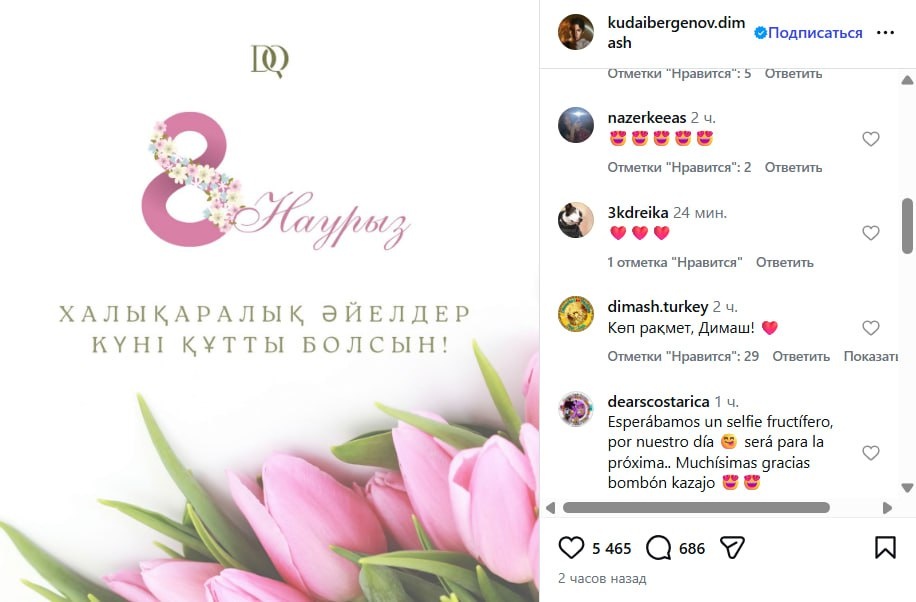This screenshot has width=916, height=602.
Task: Save the post with the bookmark icon
Action: point(885,548)
